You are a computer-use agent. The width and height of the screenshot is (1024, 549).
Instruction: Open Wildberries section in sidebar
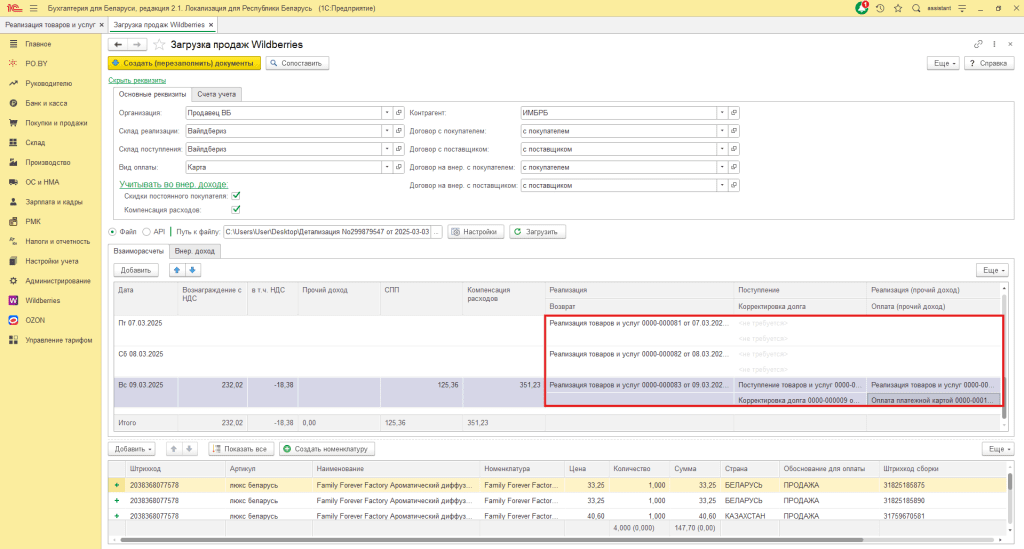click(x=42, y=300)
